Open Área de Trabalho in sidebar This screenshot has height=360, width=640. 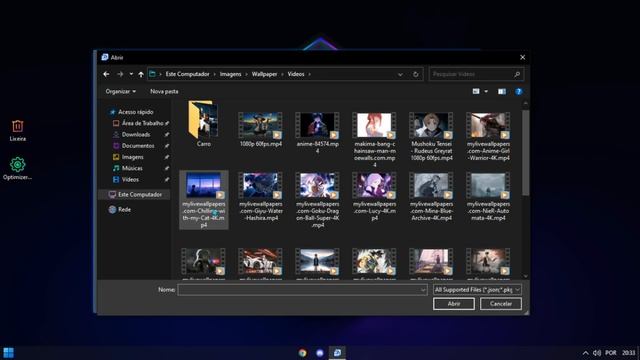point(141,123)
